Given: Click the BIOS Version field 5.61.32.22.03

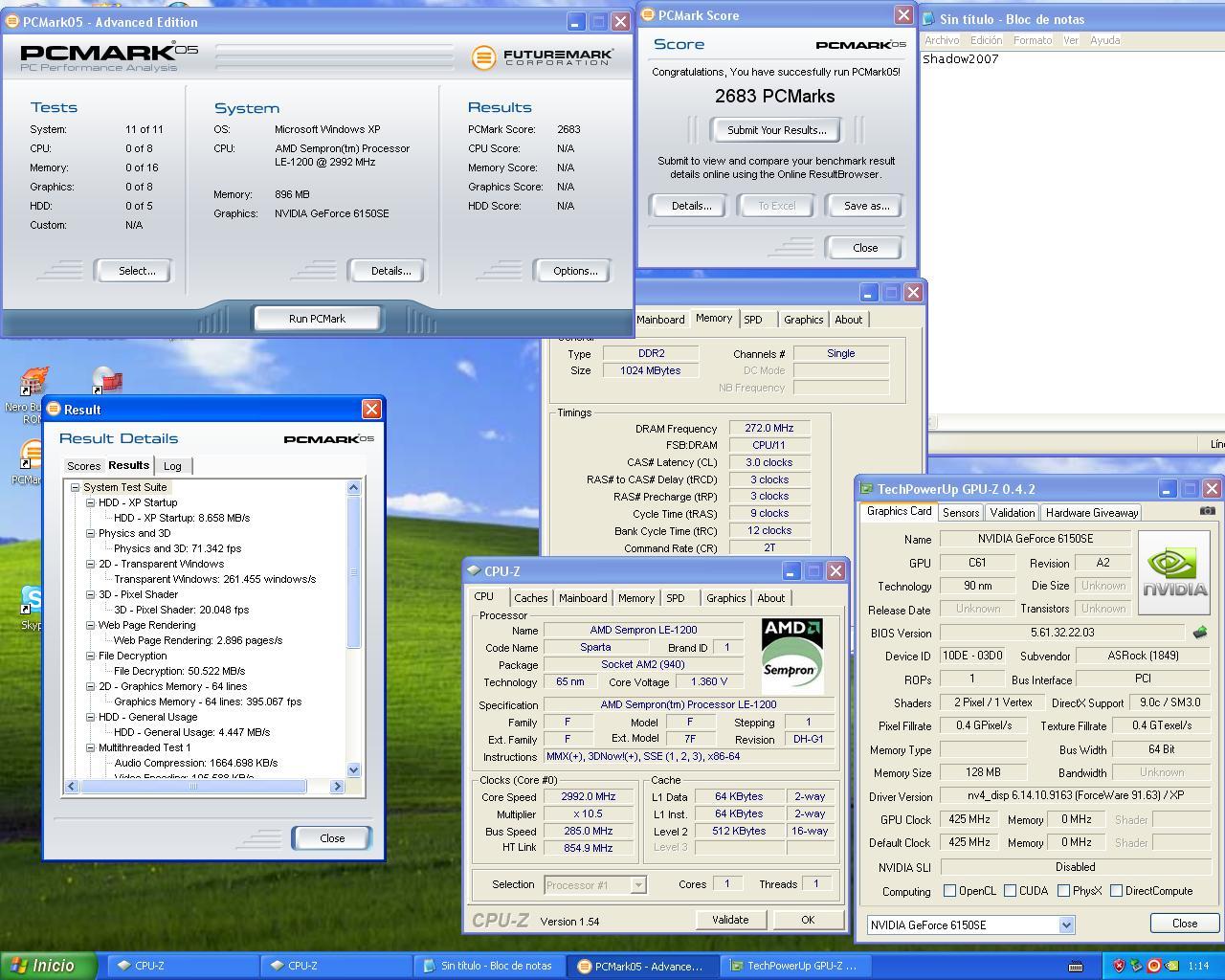Looking at the screenshot, I should point(1062,633).
